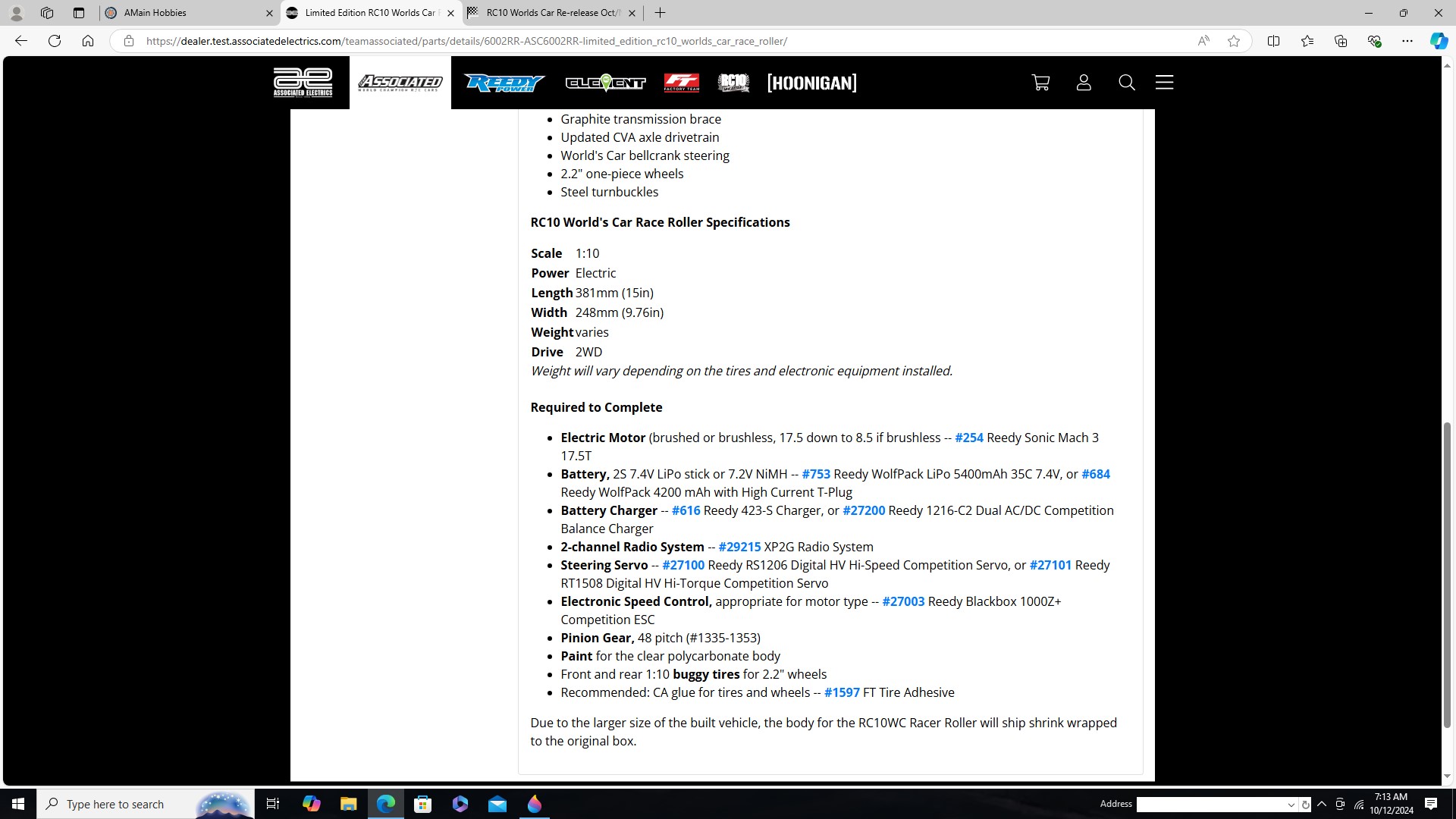Open the Element RC brand logo

(605, 83)
